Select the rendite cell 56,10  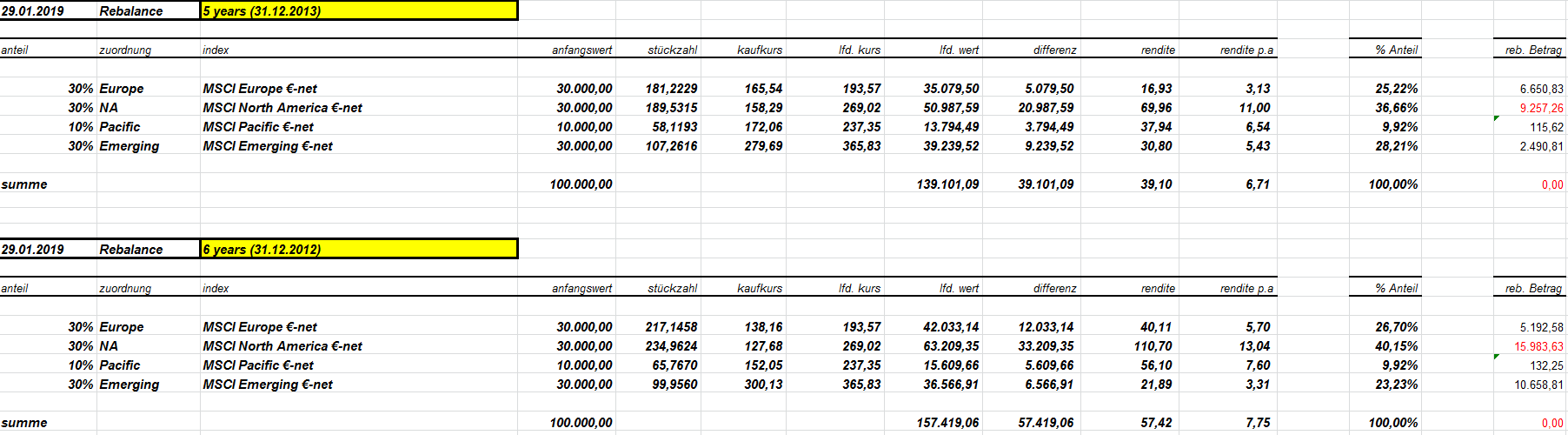pyautogui.click(x=1156, y=365)
